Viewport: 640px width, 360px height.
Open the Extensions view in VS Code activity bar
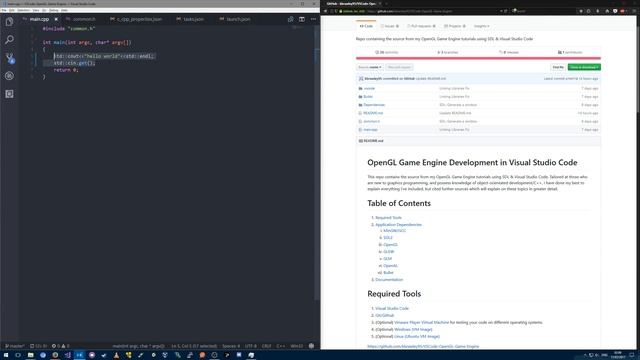point(9,94)
